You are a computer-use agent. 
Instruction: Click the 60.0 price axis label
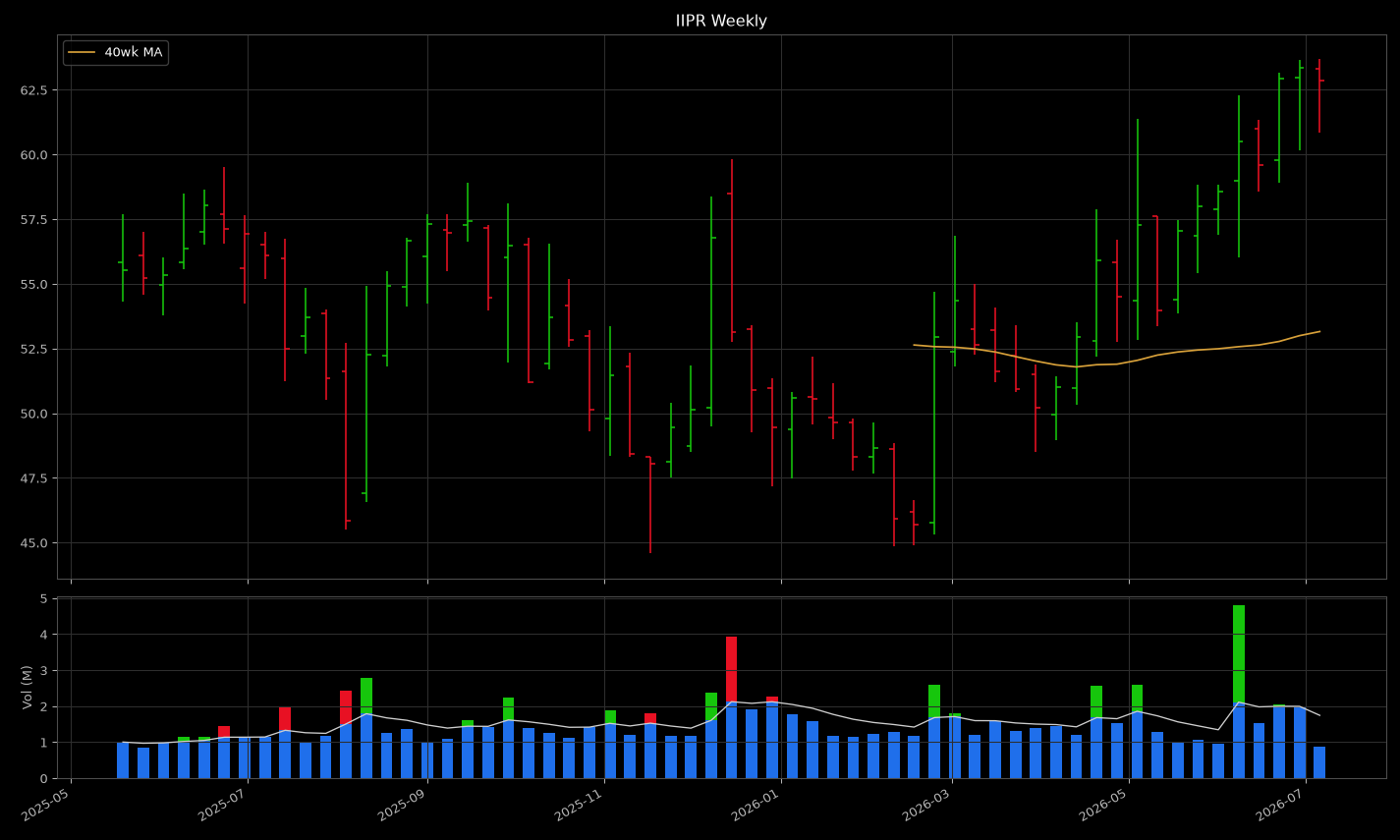(x=33, y=155)
